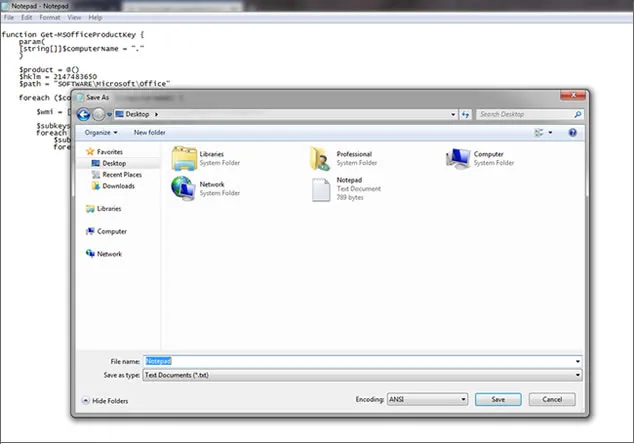634x444 pixels.
Task: Select Recent Places in Favorites
Action: [x=122, y=175]
